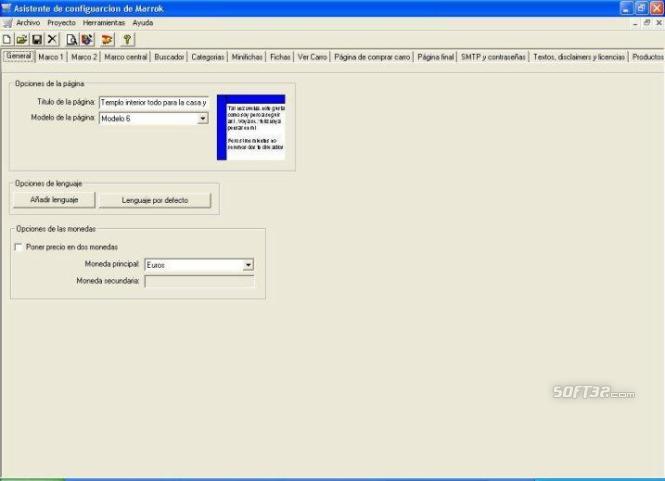Viewport: 665px width, 481px height.
Task: Click the New project toolbar icon
Action: click(7, 39)
